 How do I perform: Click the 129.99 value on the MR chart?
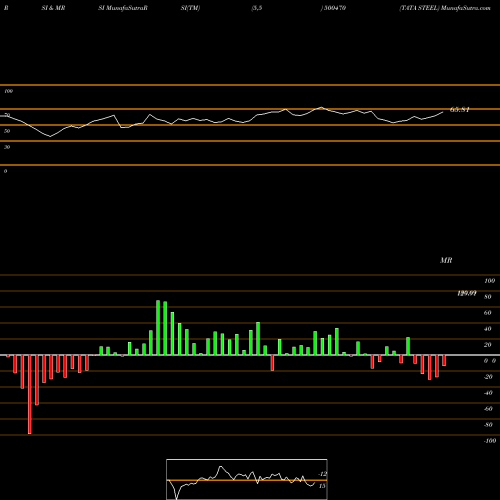click(x=467, y=293)
